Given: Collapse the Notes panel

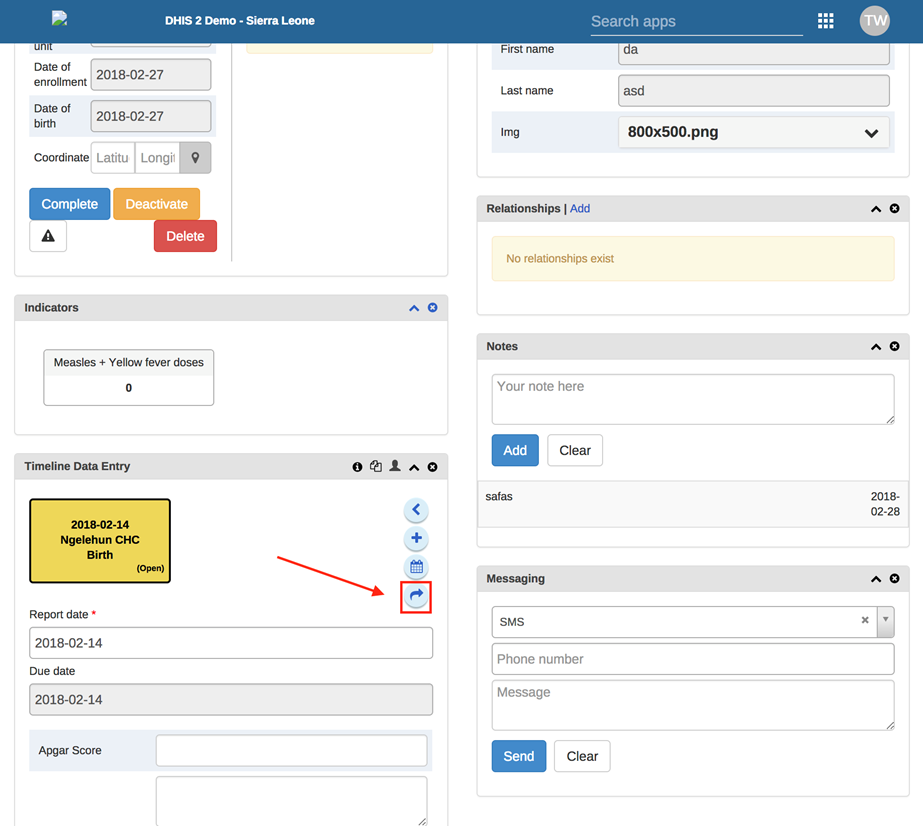Looking at the screenshot, I should (x=876, y=347).
